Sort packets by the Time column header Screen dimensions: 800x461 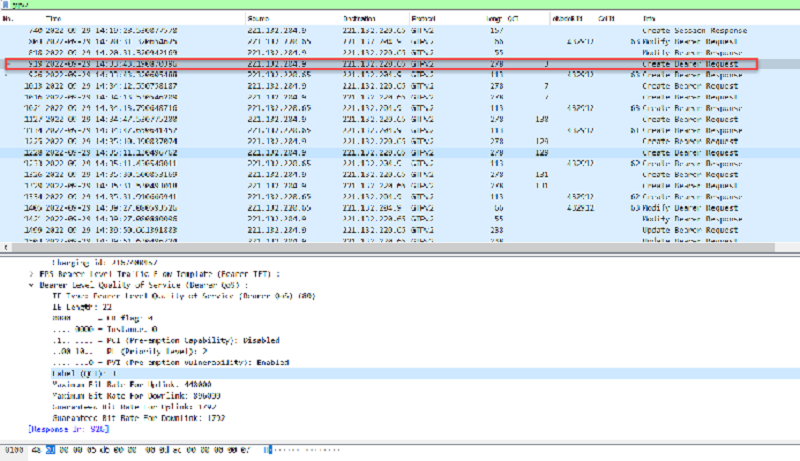[53, 18]
